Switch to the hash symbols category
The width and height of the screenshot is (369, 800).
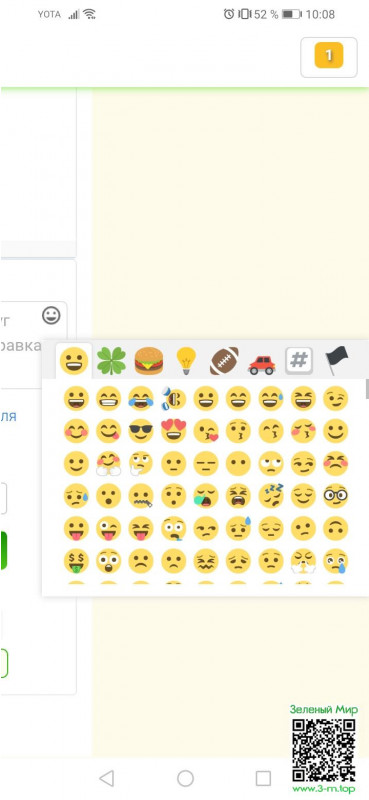point(299,361)
